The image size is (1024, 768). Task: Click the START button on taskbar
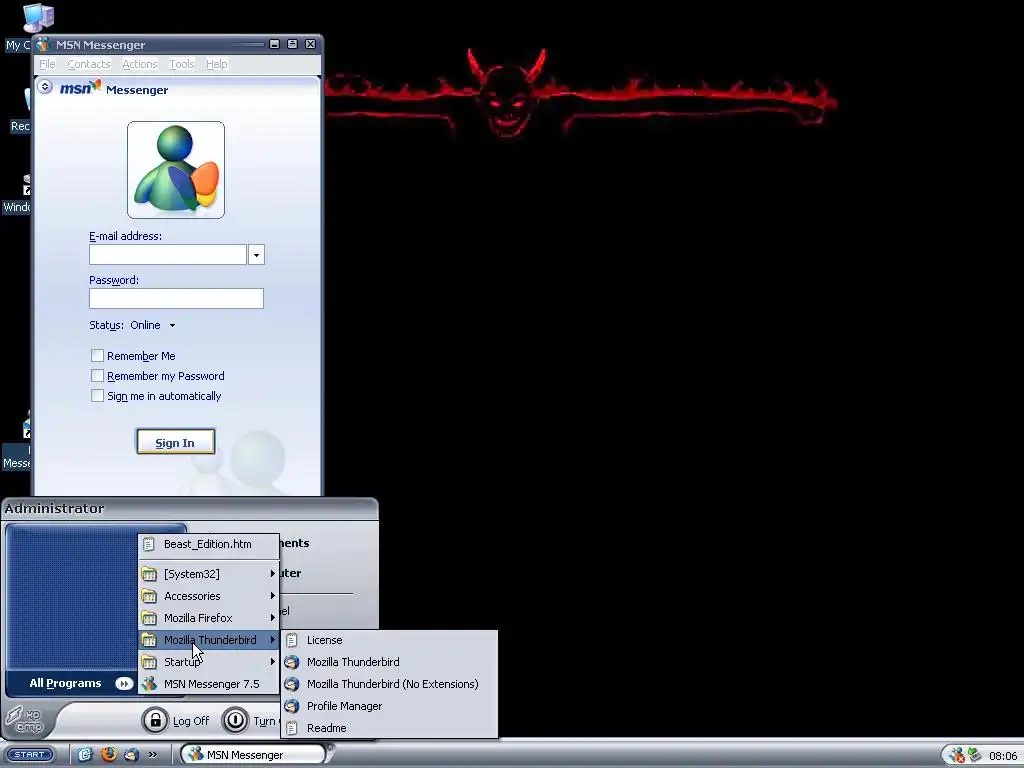coord(29,754)
